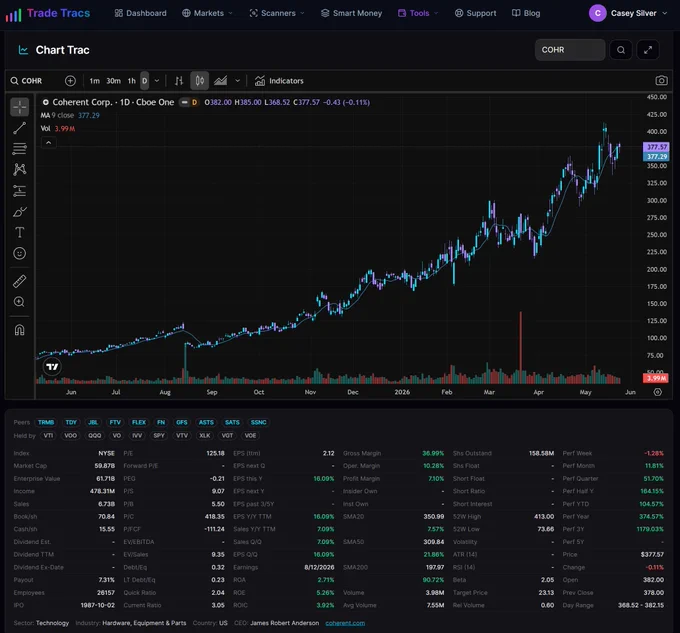Viewport: 680px width, 633px height.
Task: Select the text annotation tool
Action: pos(20,232)
